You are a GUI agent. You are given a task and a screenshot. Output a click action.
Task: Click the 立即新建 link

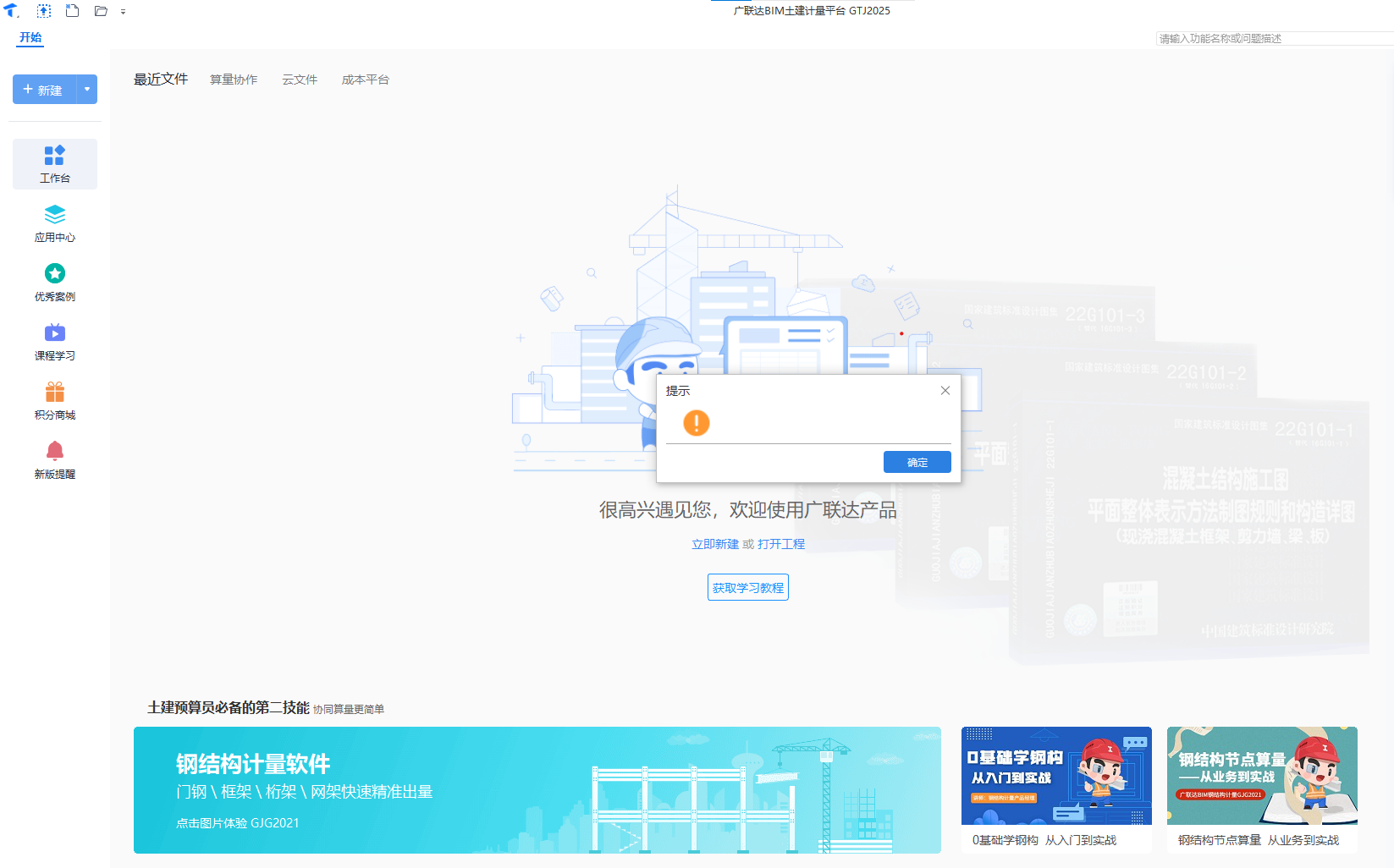pyautogui.click(x=715, y=544)
